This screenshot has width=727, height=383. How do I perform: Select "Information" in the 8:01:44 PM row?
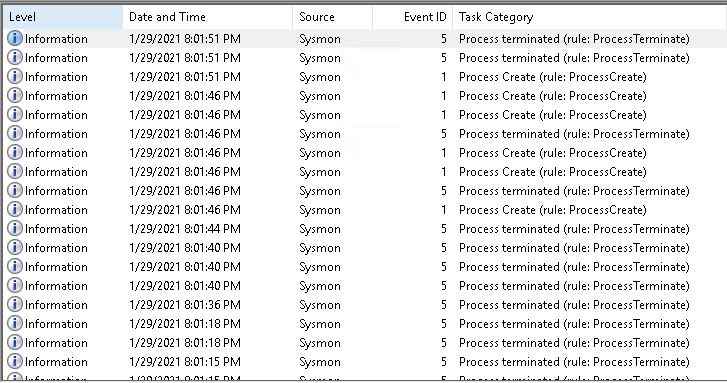56,229
